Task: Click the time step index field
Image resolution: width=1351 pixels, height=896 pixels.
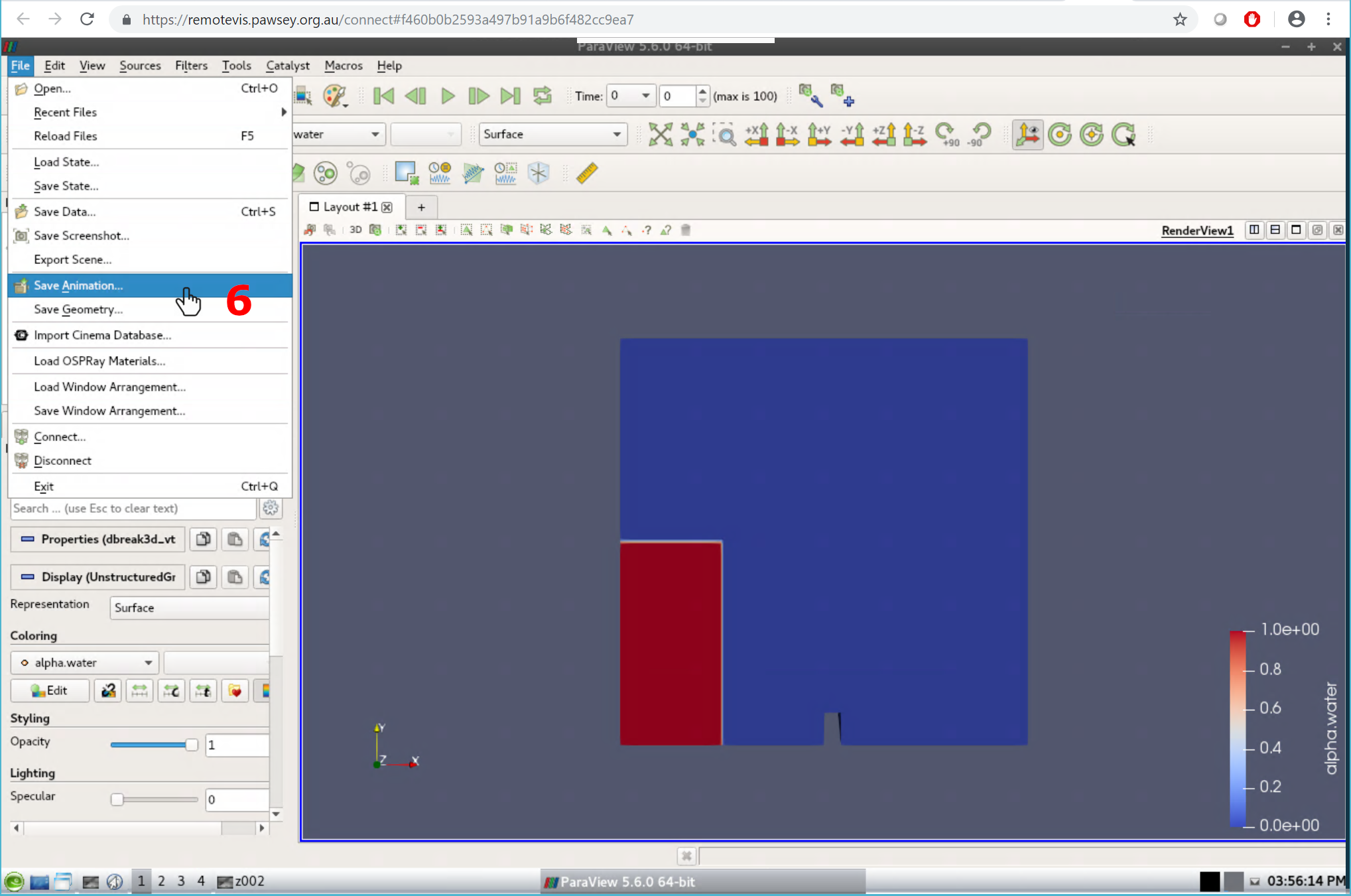Action: click(x=678, y=96)
